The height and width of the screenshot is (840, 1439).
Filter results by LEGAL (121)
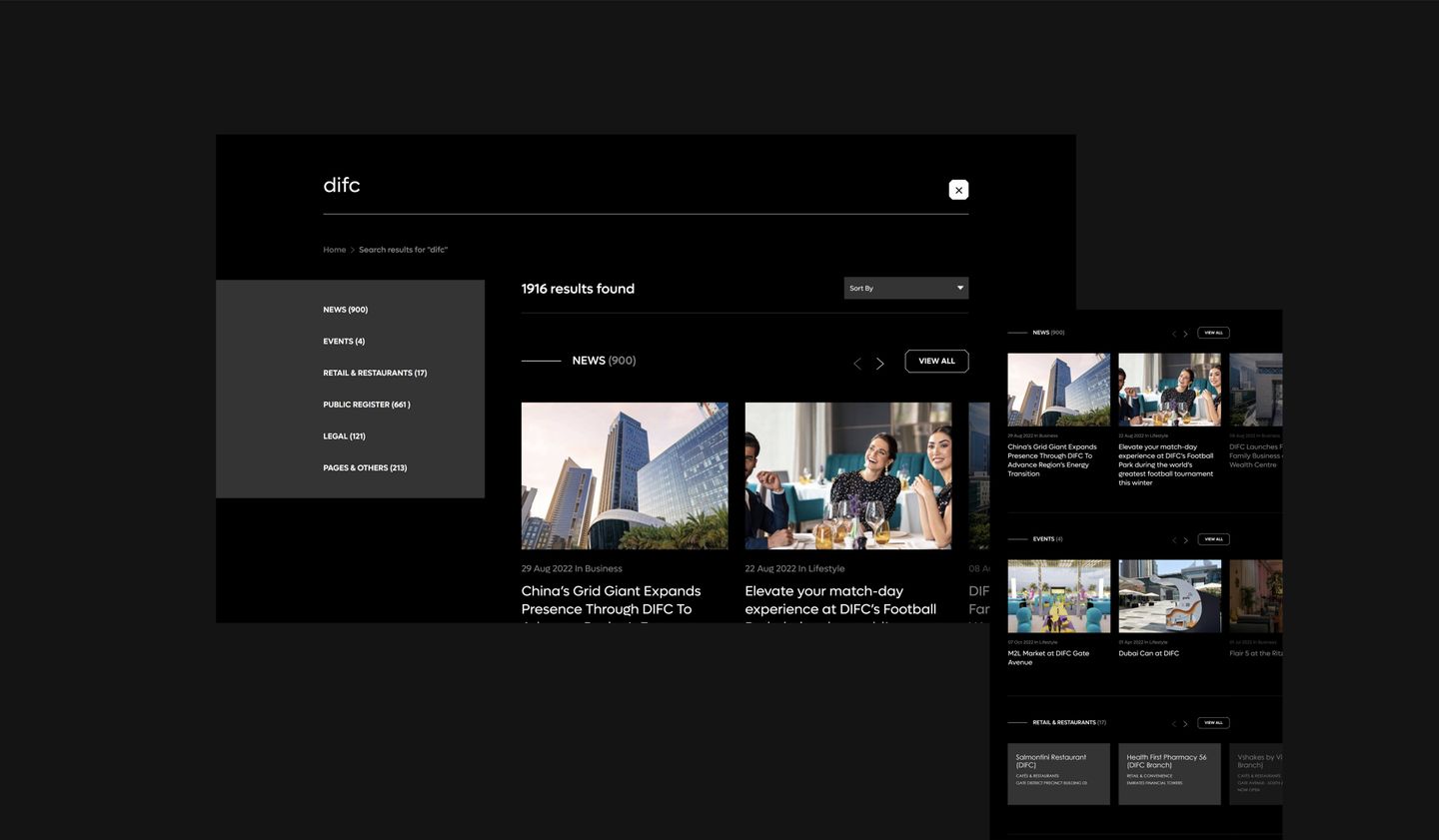pyautogui.click(x=344, y=436)
